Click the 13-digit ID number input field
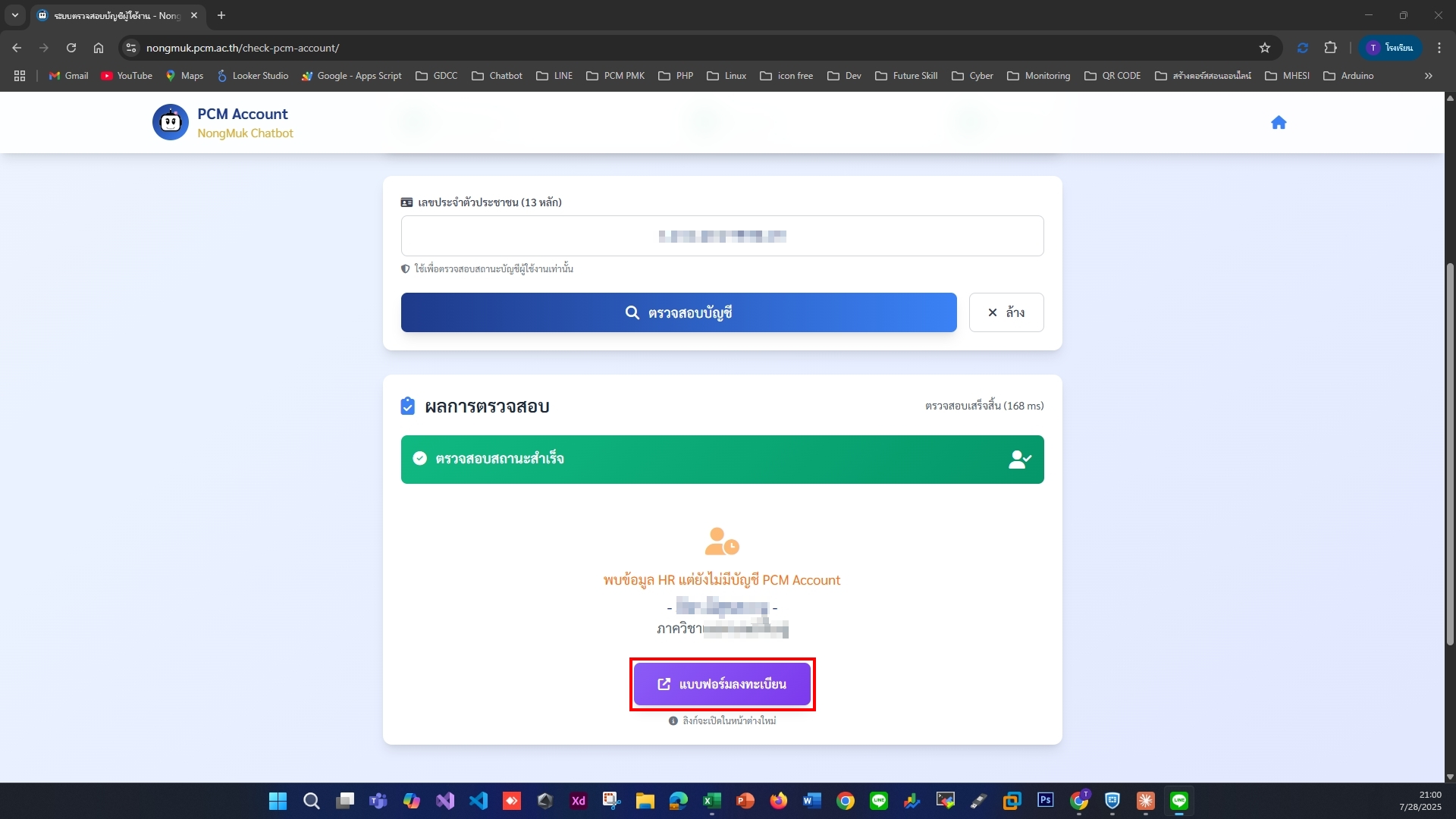Viewport: 1456px width, 819px height. [x=722, y=236]
